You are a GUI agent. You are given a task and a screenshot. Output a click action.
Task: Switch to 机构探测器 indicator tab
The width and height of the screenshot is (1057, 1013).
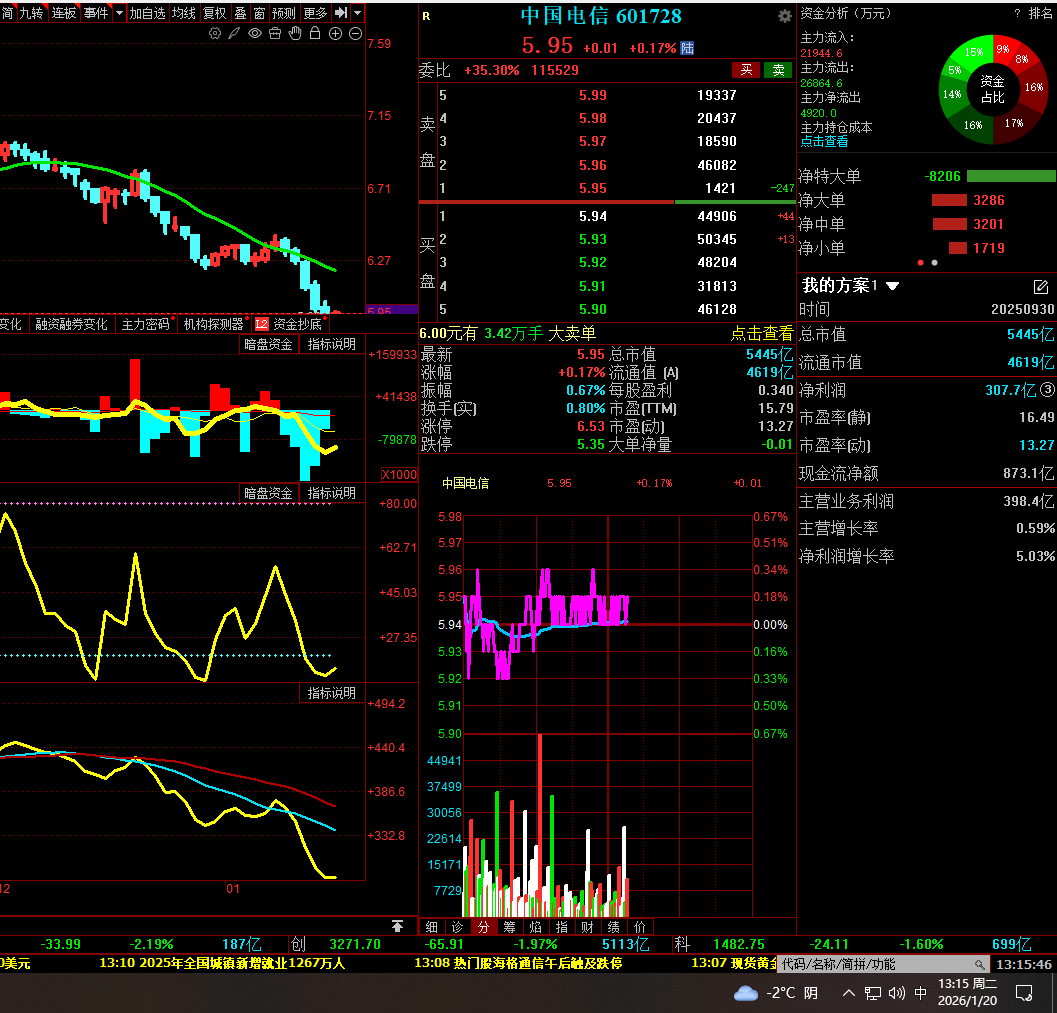tap(214, 324)
